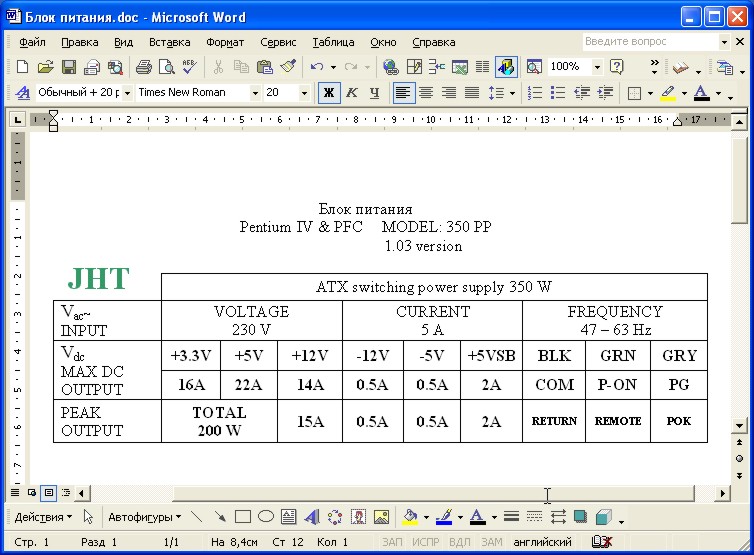Open the Таблица menu
Image resolution: width=754 pixels, height=555 pixels.
333,42
